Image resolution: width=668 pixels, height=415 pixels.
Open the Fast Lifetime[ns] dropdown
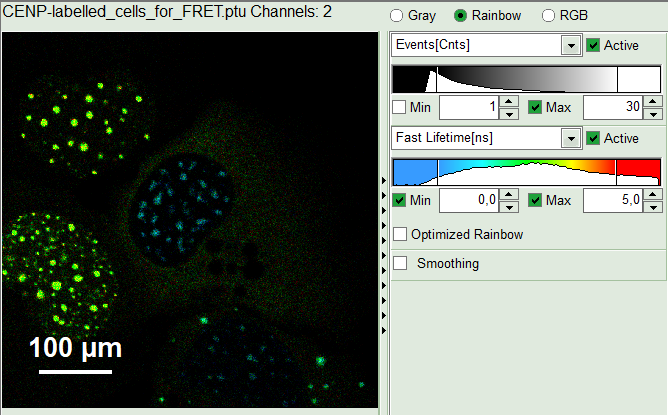click(x=570, y=138)
